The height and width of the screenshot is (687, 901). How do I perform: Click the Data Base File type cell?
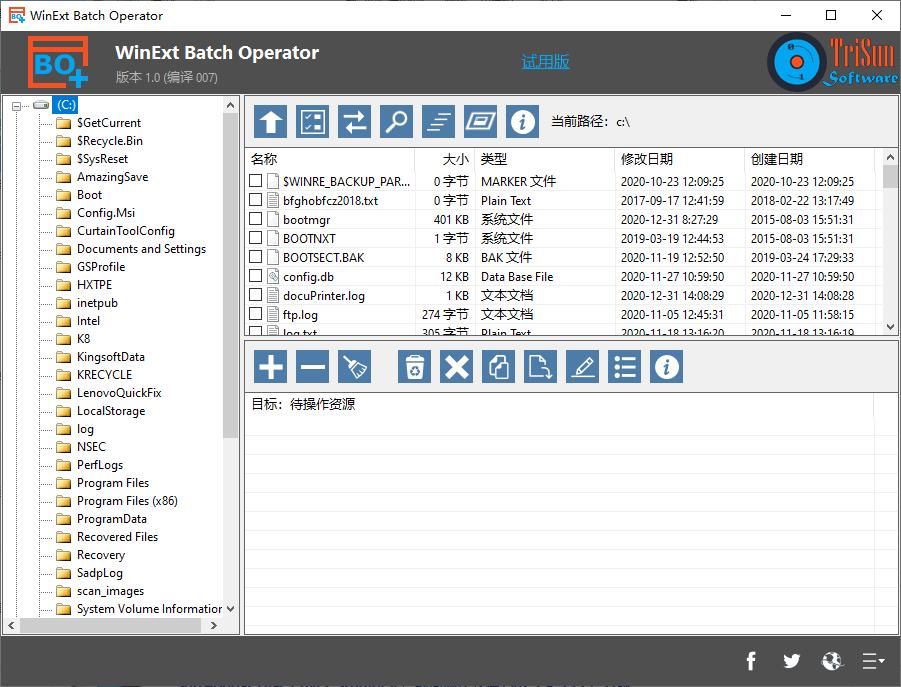click(517, 276)
